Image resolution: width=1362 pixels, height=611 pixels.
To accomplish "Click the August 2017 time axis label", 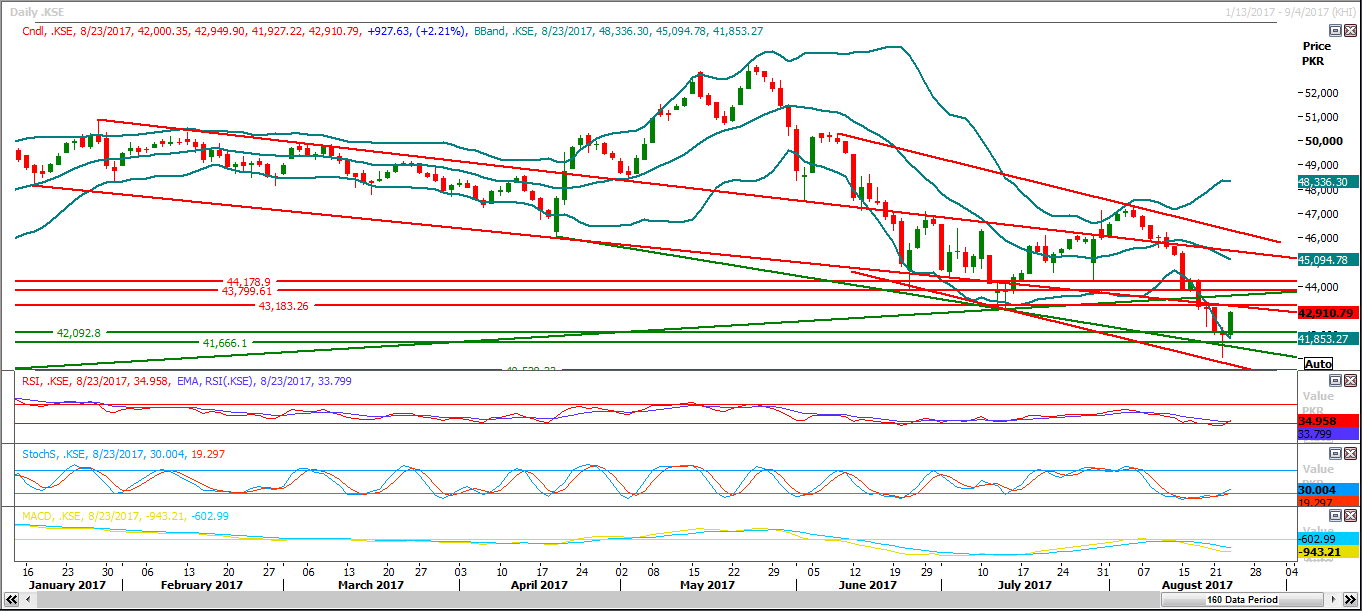I will [x=1197, y=585].
